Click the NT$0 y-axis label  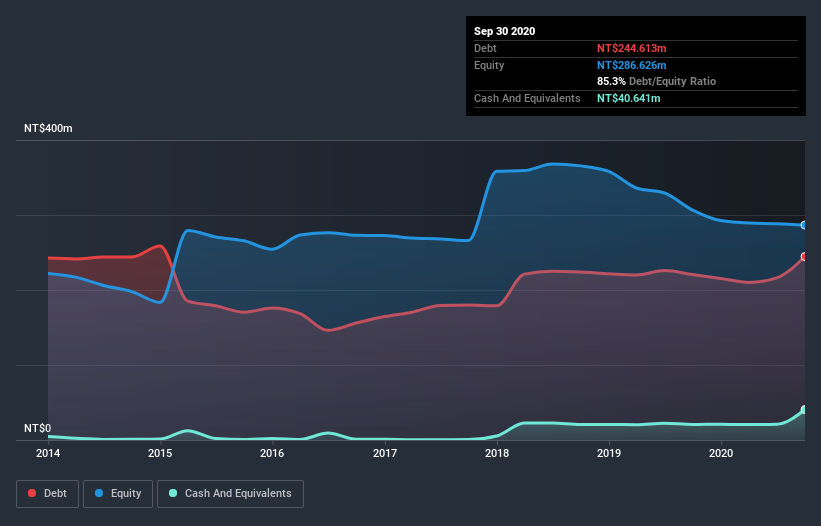[x=38, y=428]
